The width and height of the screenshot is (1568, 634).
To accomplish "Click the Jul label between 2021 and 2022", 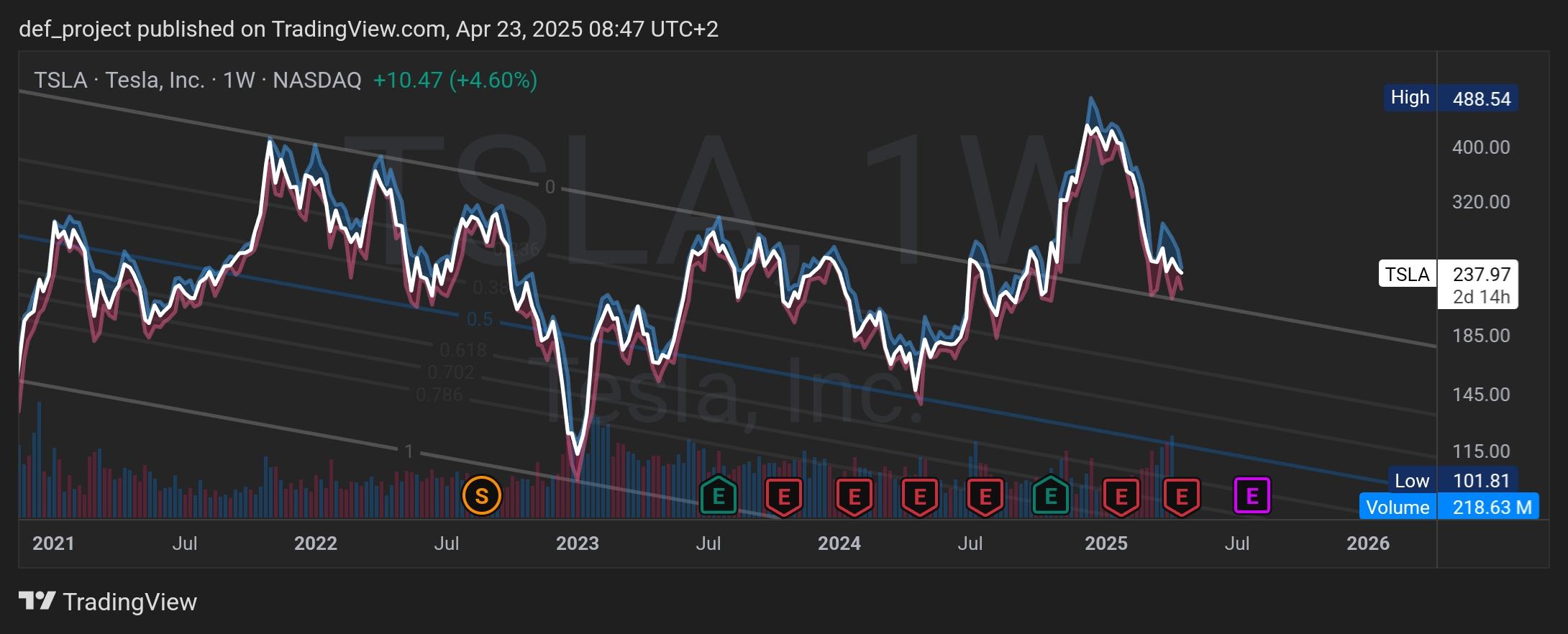I will click(185, 543).
